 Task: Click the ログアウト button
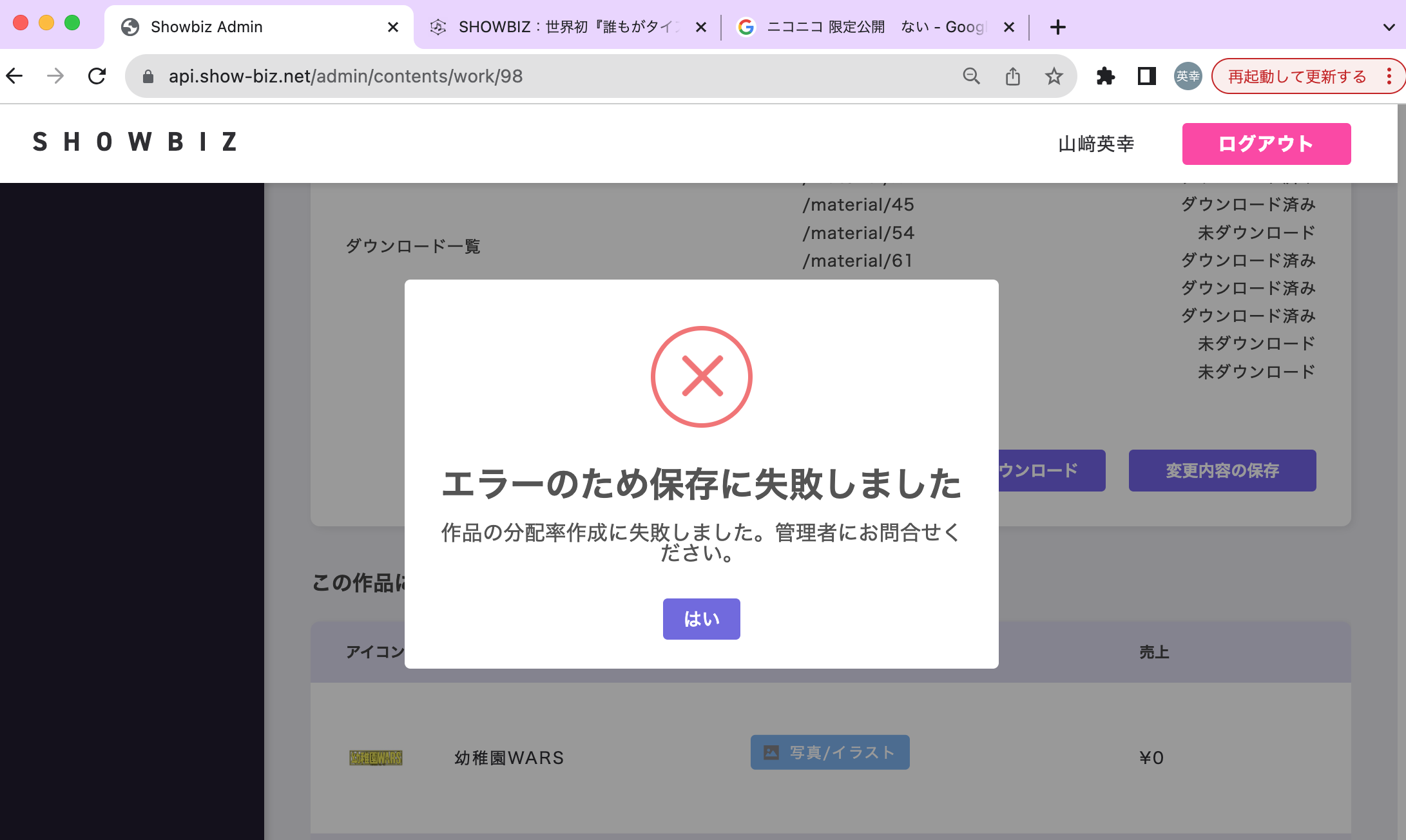point(1266,144)
